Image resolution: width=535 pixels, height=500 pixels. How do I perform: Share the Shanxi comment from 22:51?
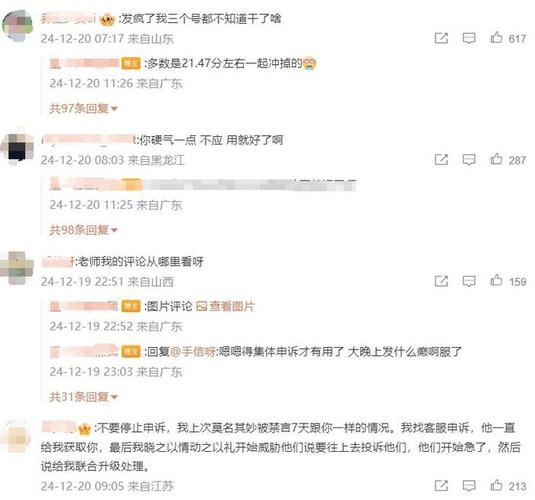click(x=441, y=281)
